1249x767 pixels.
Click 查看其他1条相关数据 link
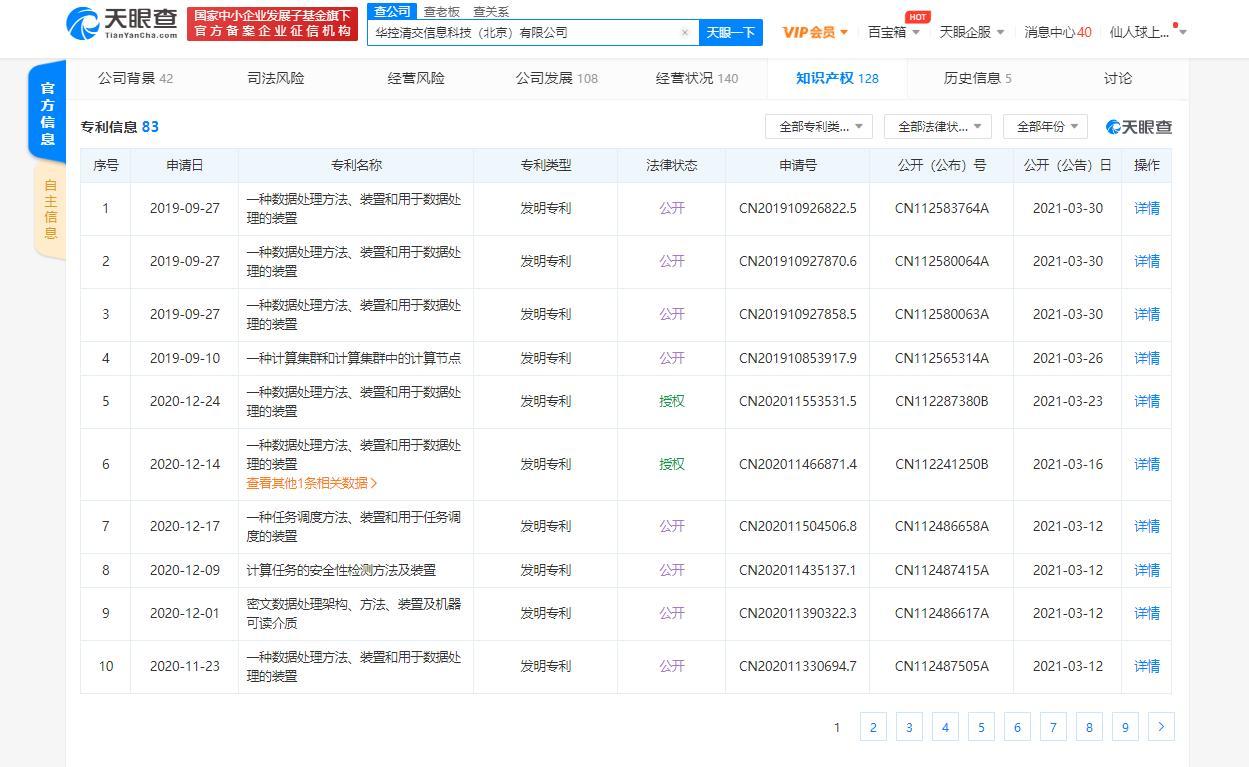point(312,483)
